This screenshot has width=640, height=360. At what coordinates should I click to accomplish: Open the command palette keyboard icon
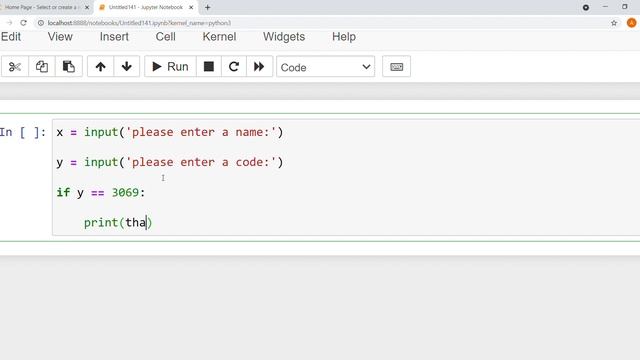coord(396,67)
